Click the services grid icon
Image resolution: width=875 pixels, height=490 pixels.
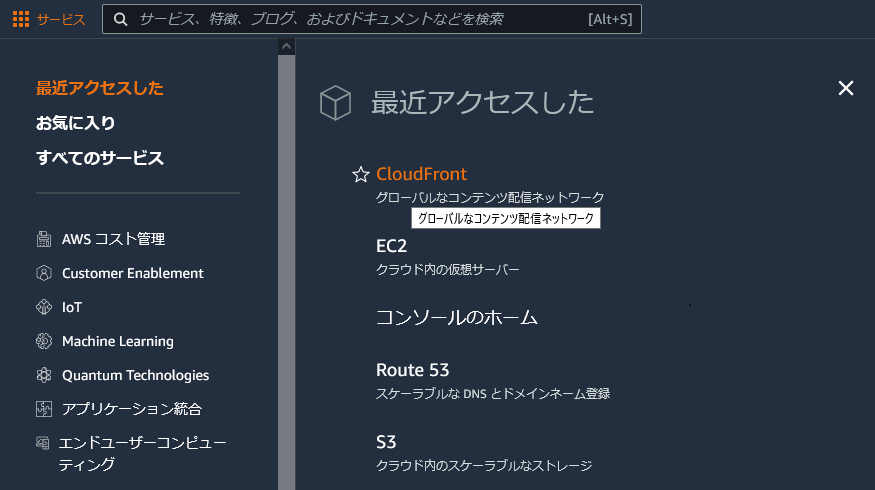point(21,19)
